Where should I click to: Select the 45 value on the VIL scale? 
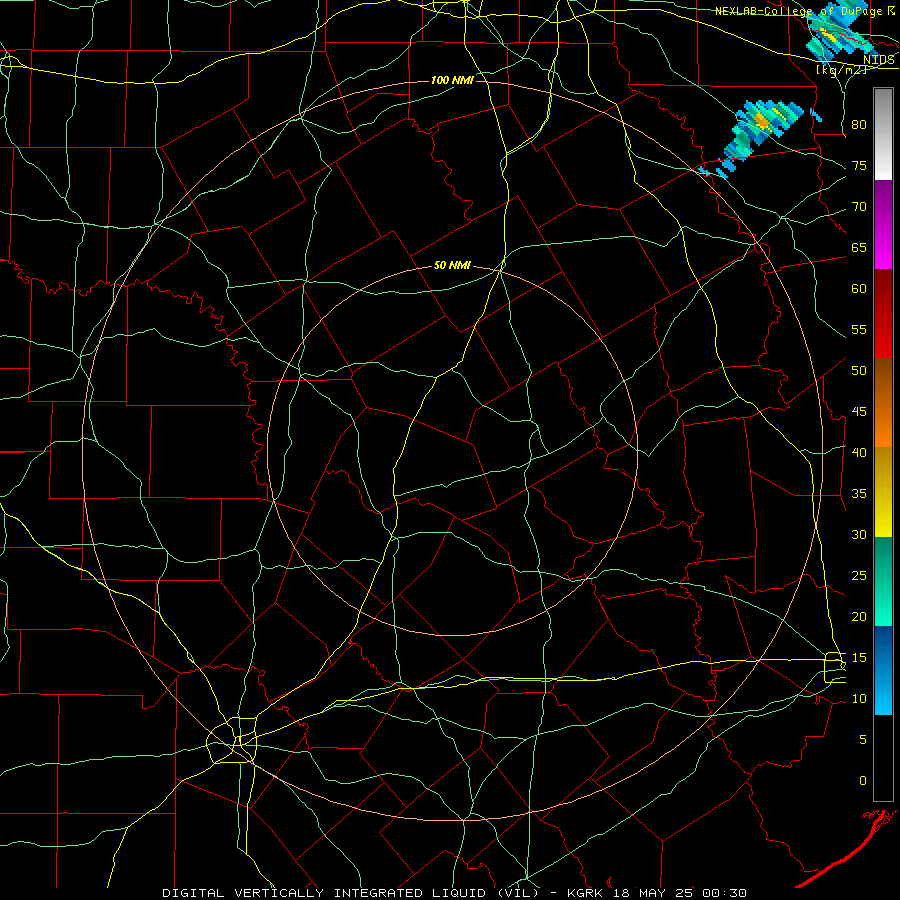(x=859, y=412)
